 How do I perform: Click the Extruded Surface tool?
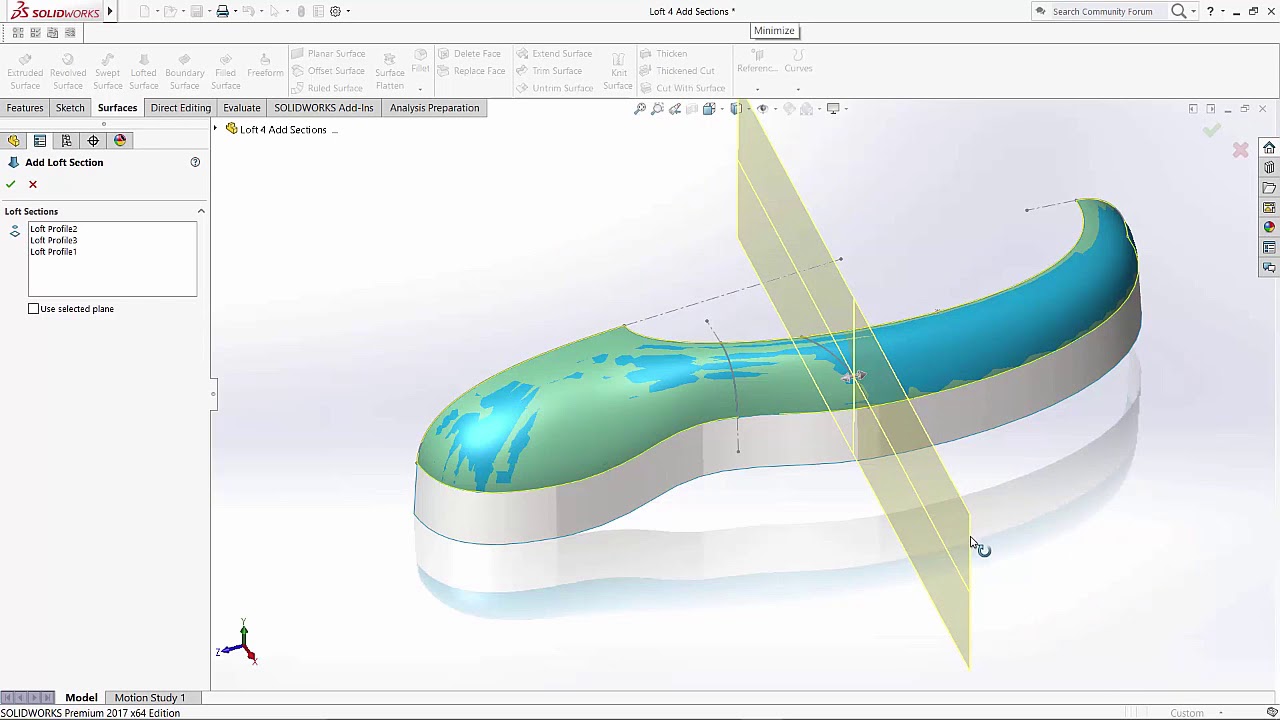point(25,71)
